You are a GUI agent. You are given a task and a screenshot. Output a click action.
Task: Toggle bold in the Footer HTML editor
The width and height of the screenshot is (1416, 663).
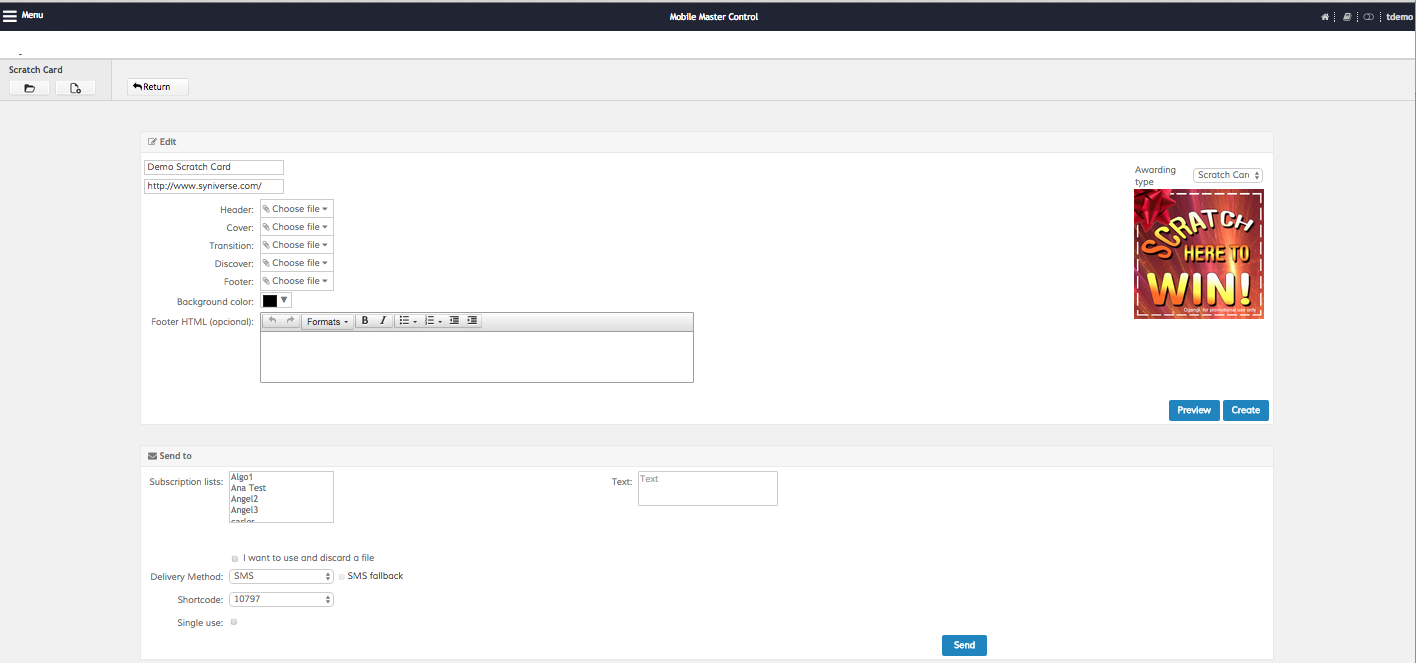(365, 321)
